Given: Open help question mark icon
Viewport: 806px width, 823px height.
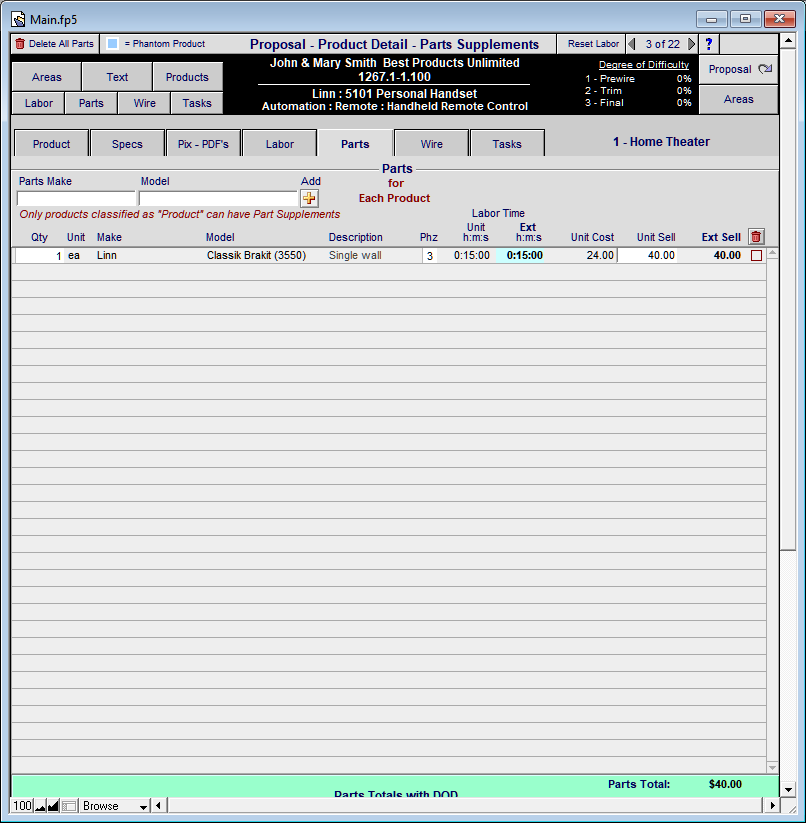Looking at the screenshot, I should tap(709, 44).
